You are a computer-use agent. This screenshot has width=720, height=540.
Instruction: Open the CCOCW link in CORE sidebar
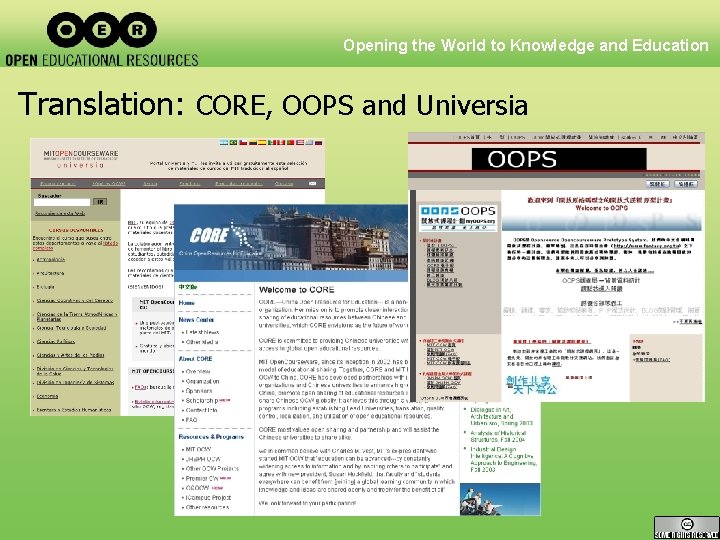tap(197, 488)
